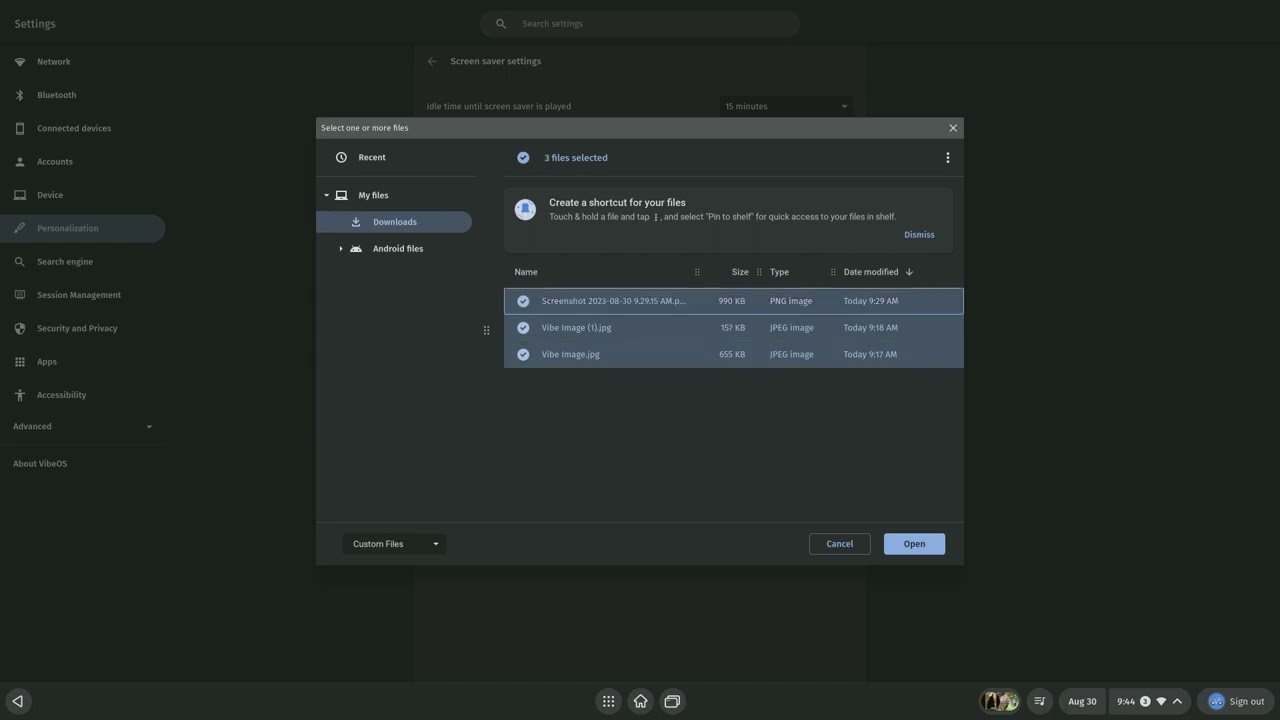Viewport: 1280px width, 720px height.
Task: Click the home button in shelf
Action: coord(640,701)
